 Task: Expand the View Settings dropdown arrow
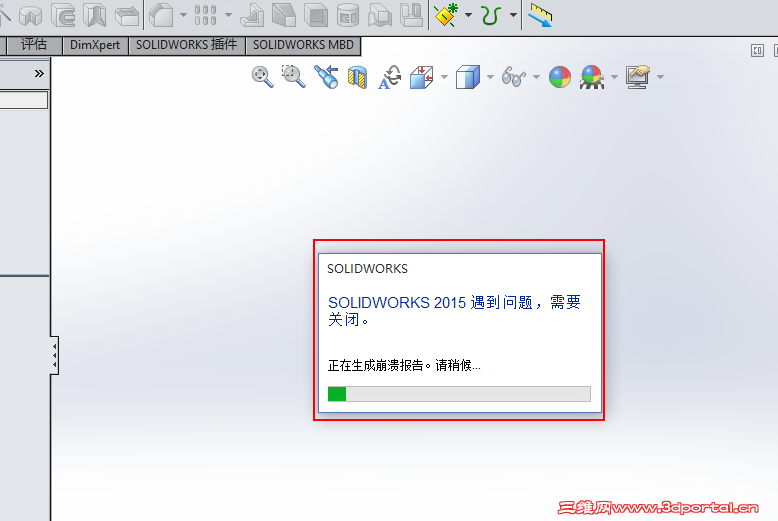tap(660, 77)
